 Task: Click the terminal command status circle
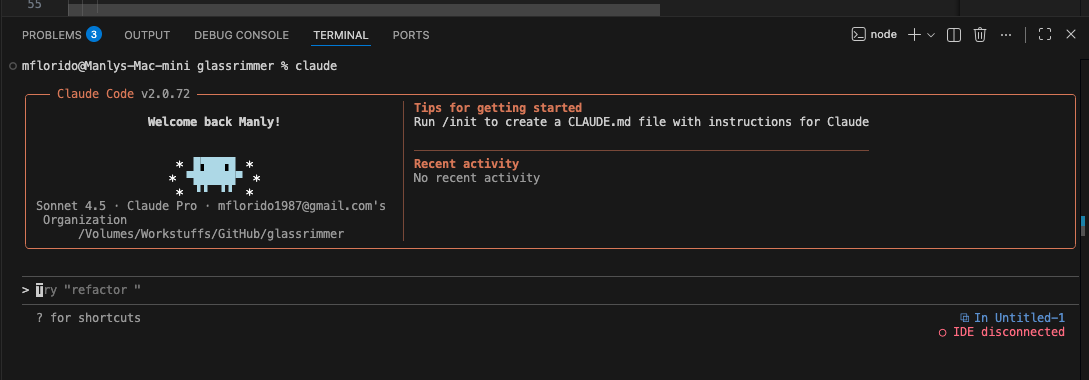(13, 66)
